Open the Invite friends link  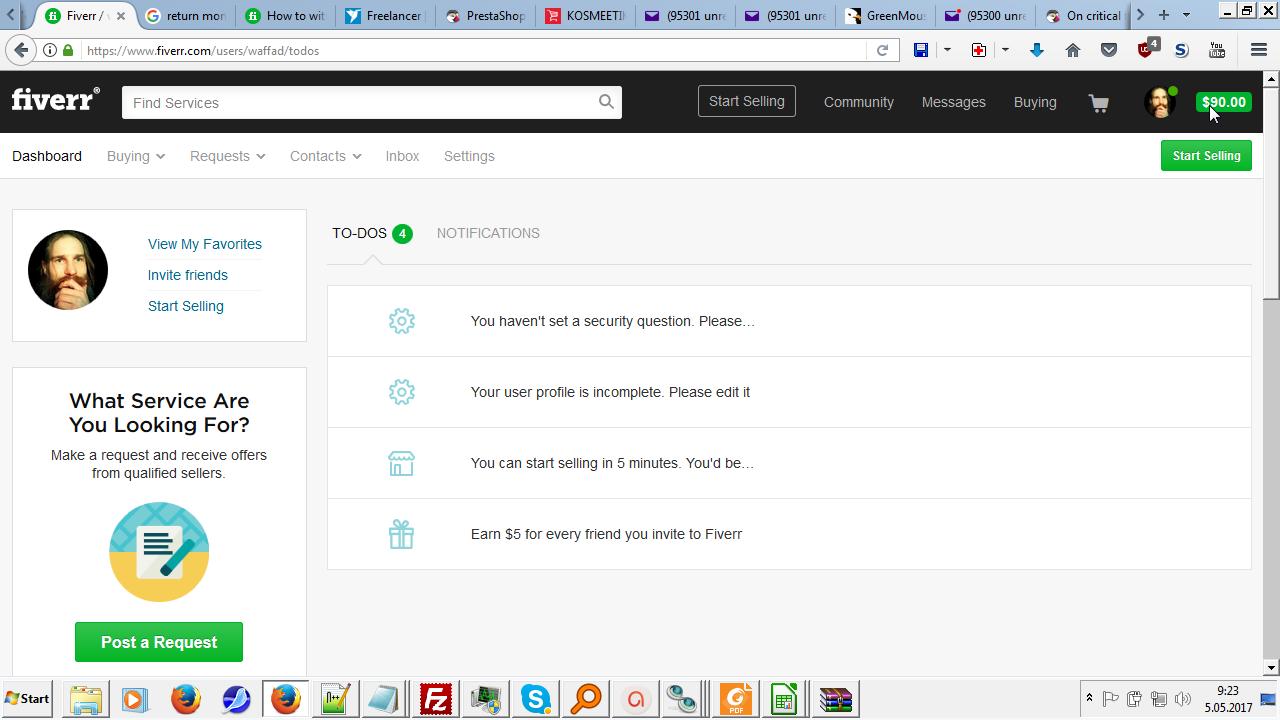point(188,275)
